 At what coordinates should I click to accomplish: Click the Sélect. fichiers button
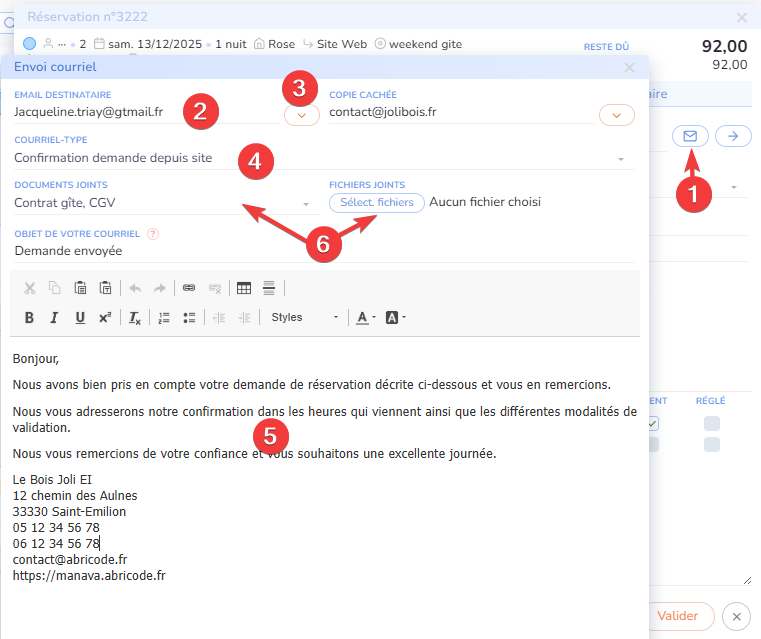point(376,202)
